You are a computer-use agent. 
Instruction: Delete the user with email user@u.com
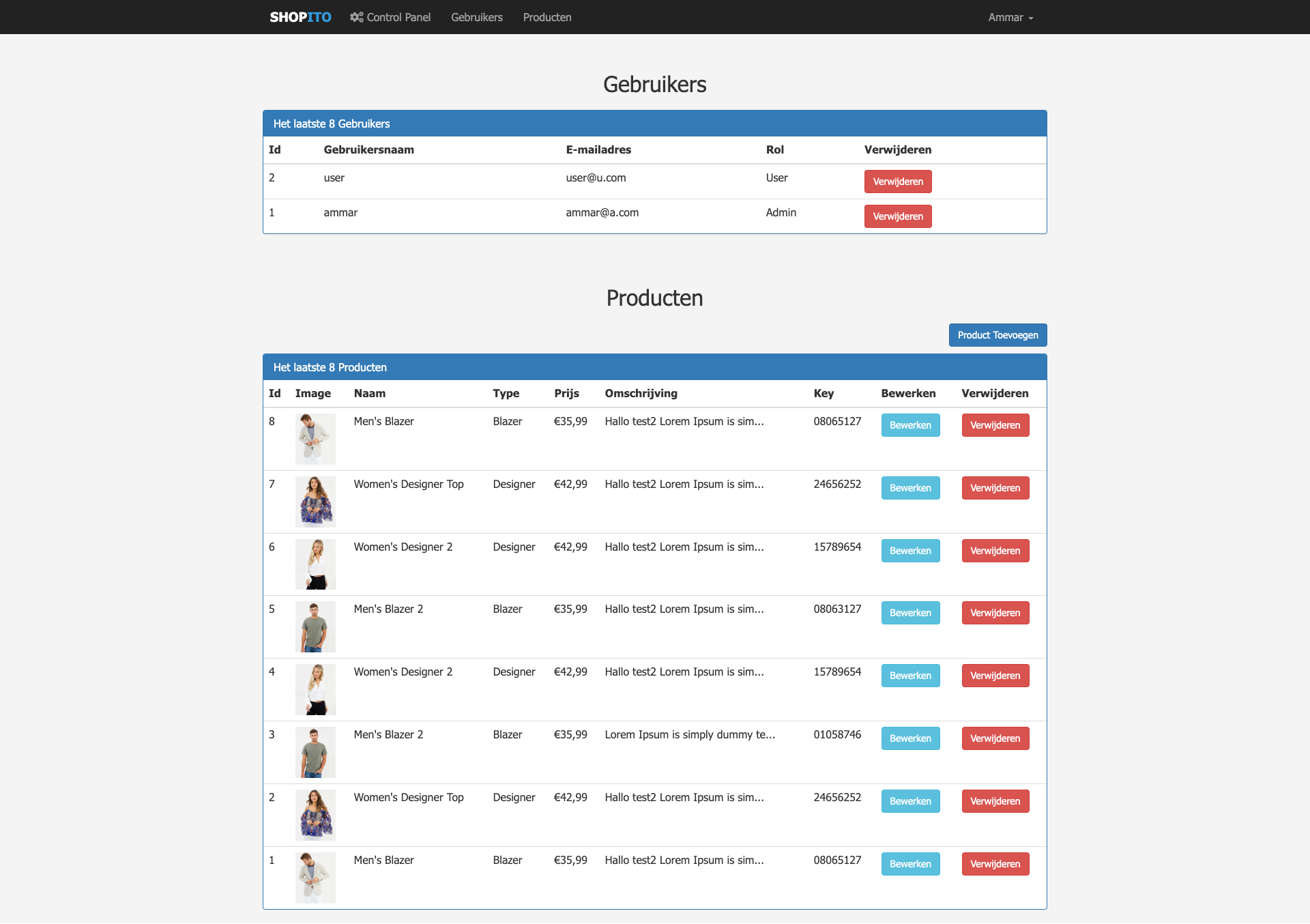tap(897, 182)
